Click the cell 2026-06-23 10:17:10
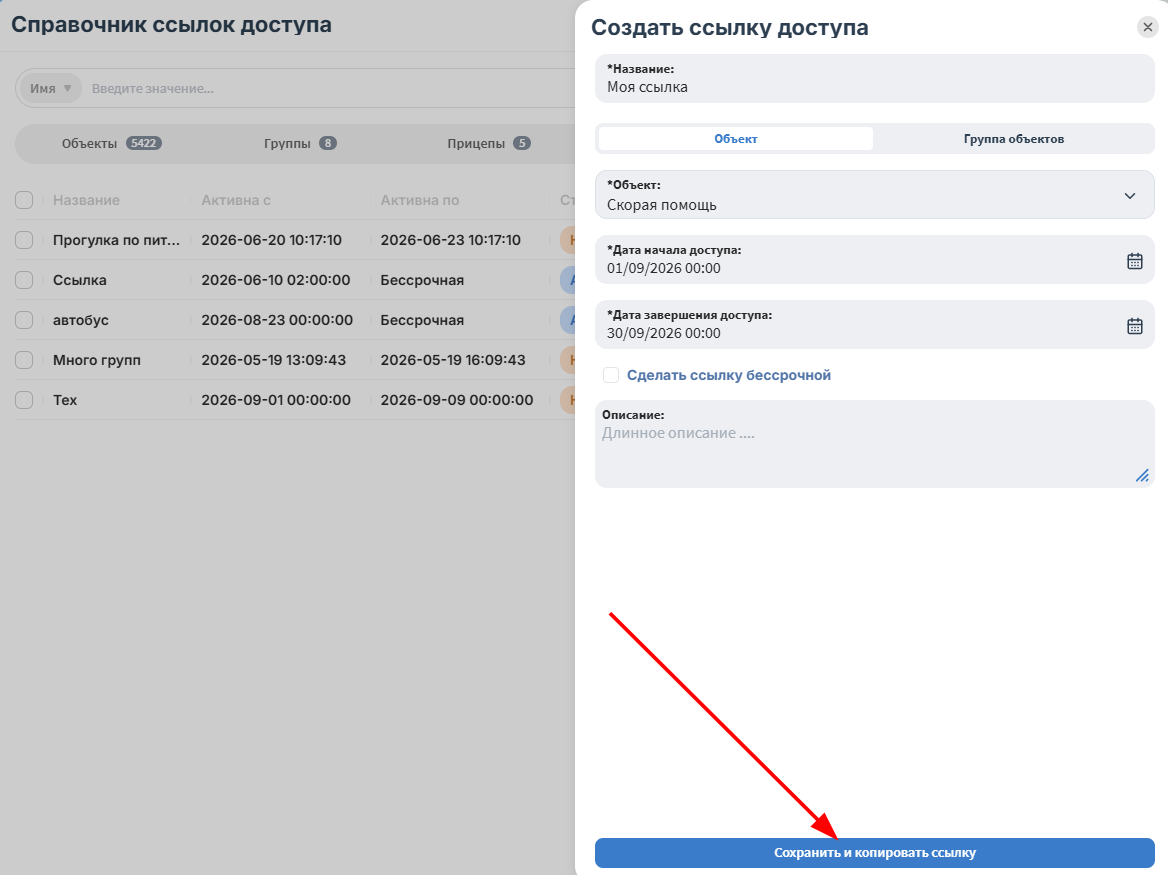This screenshot has width=1168, height=875. pos(451,240)
